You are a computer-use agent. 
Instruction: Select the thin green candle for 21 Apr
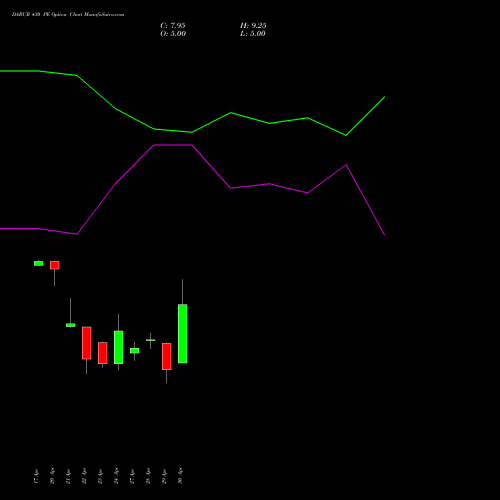pyautogui.click(x=71, y=325)
